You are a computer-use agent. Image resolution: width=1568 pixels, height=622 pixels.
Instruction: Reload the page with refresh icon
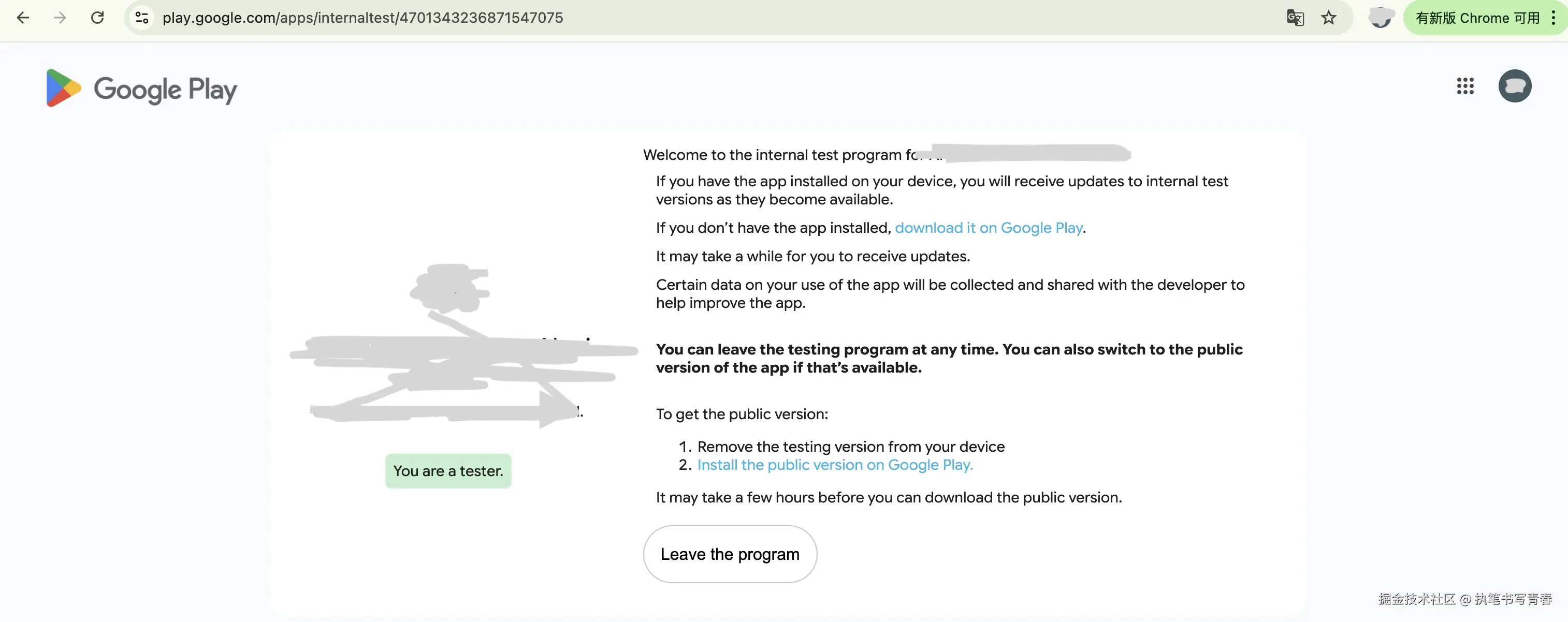[x=97, y=18]
